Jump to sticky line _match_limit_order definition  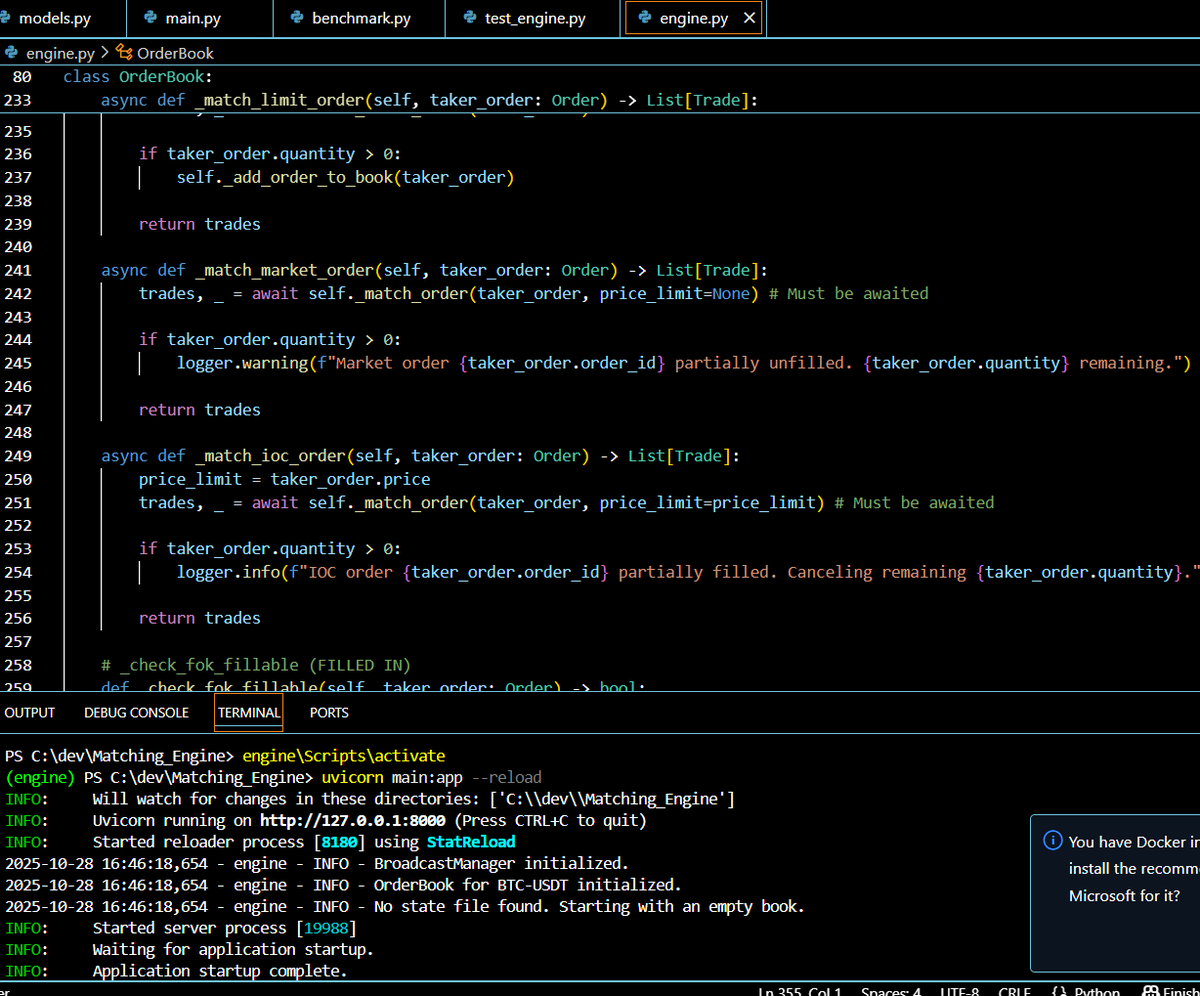click(430, 100)
